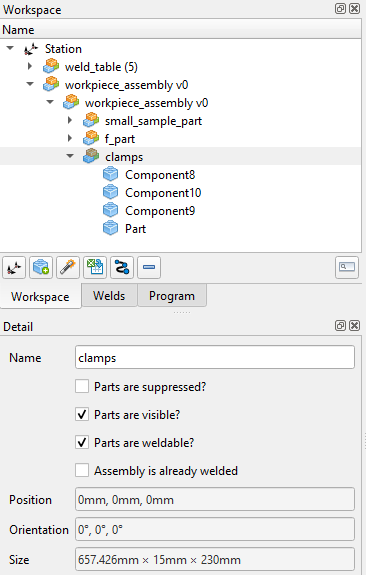The width and height of the screenshot is (366, 575).
Task: Click the clamps assembly icon
Action: click(91, 157)
